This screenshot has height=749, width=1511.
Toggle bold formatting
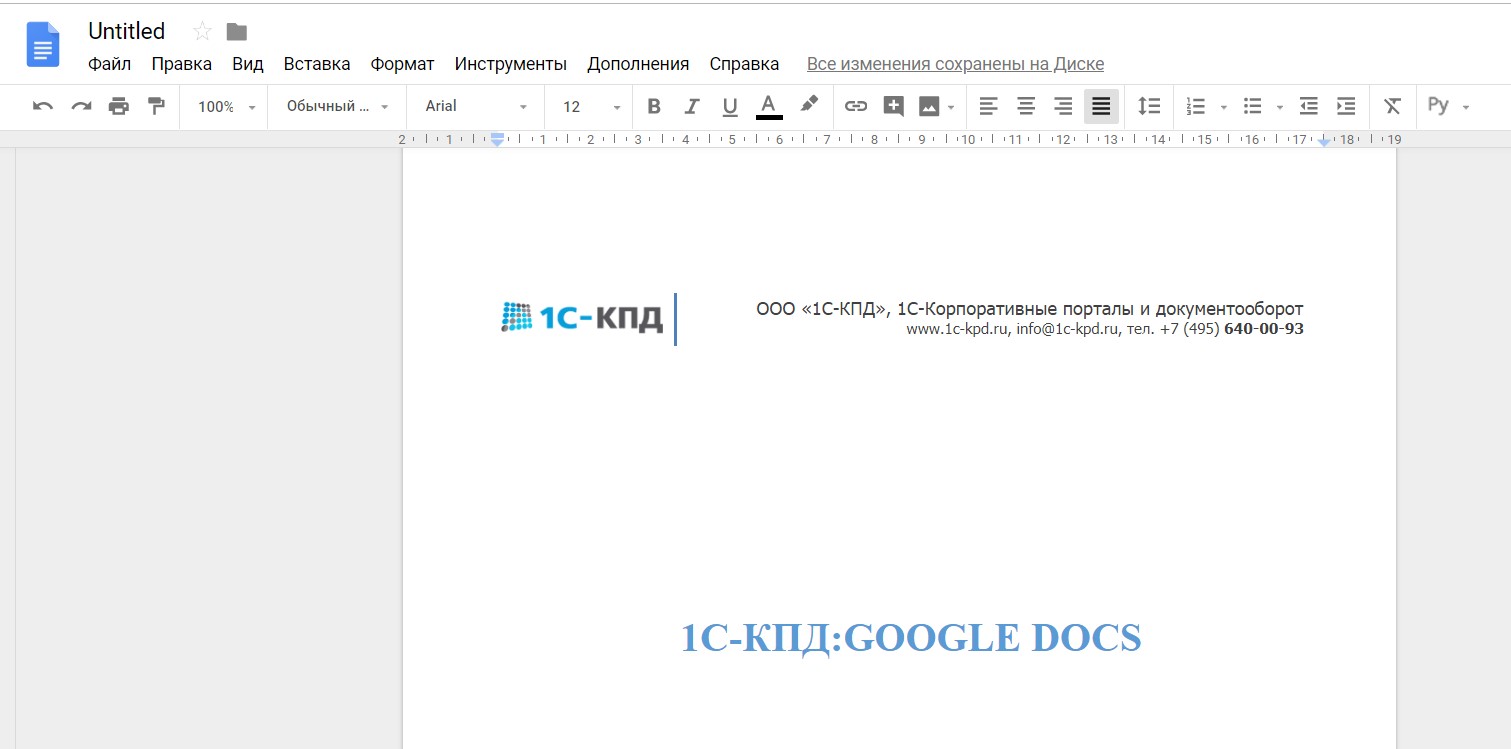point(654,106)
